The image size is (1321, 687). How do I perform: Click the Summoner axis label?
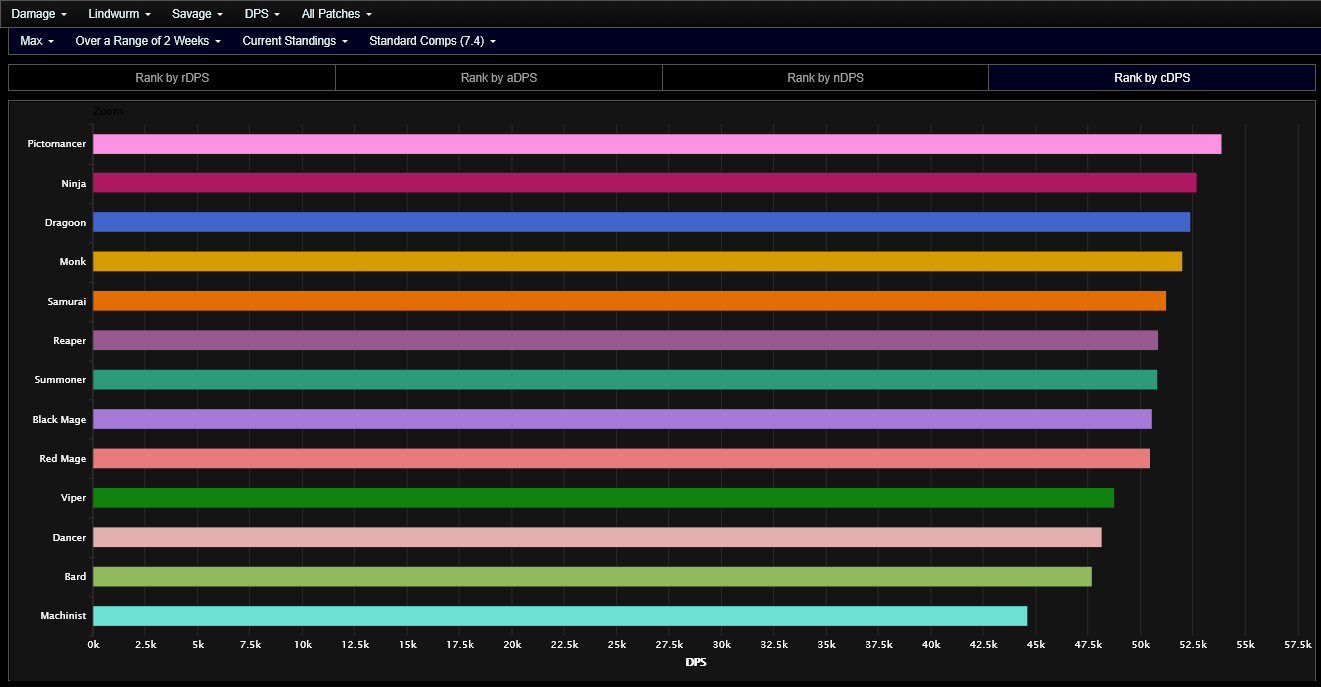(61, 380)
